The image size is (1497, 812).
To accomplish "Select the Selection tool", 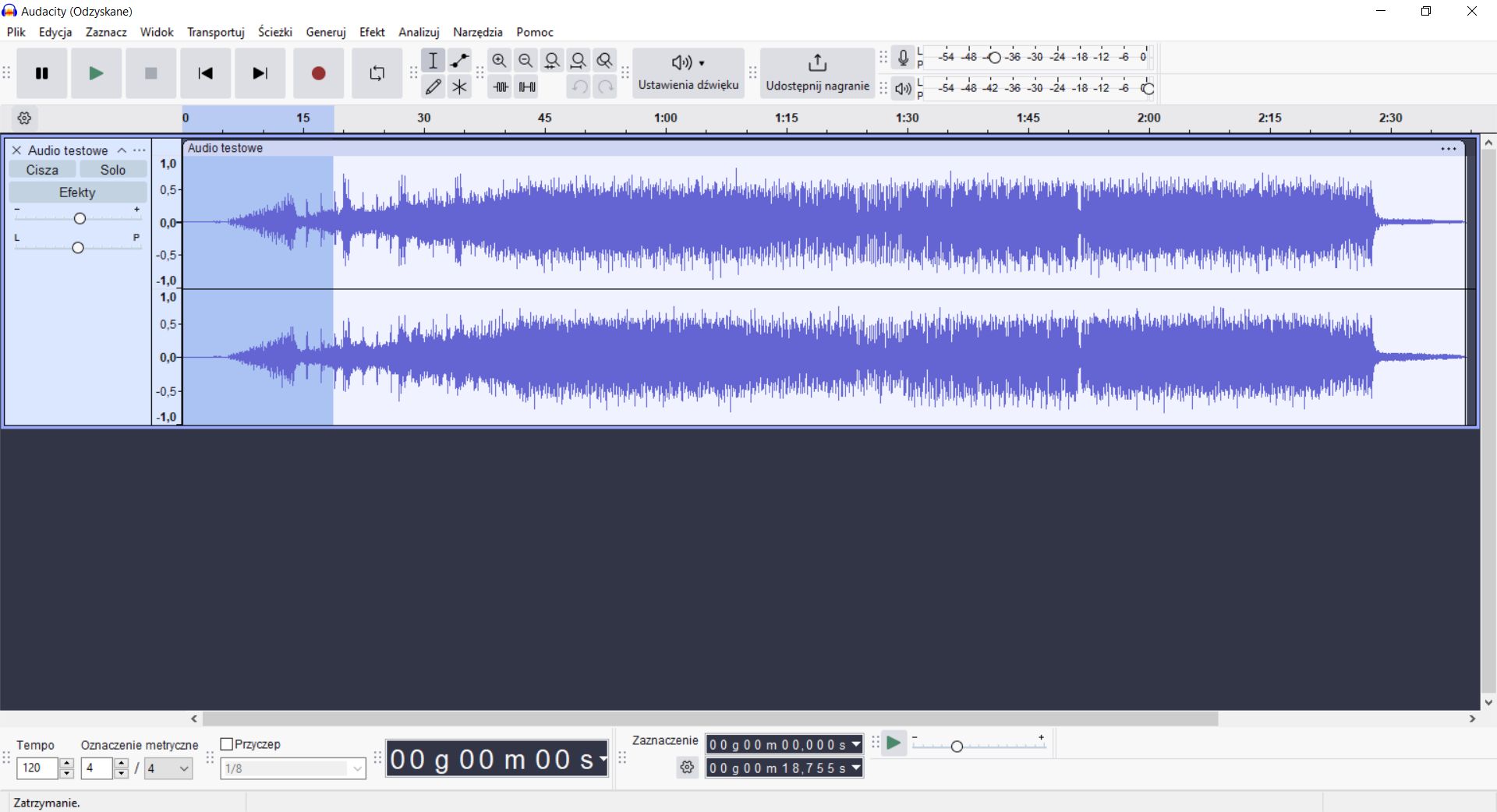I will [433, 60].
